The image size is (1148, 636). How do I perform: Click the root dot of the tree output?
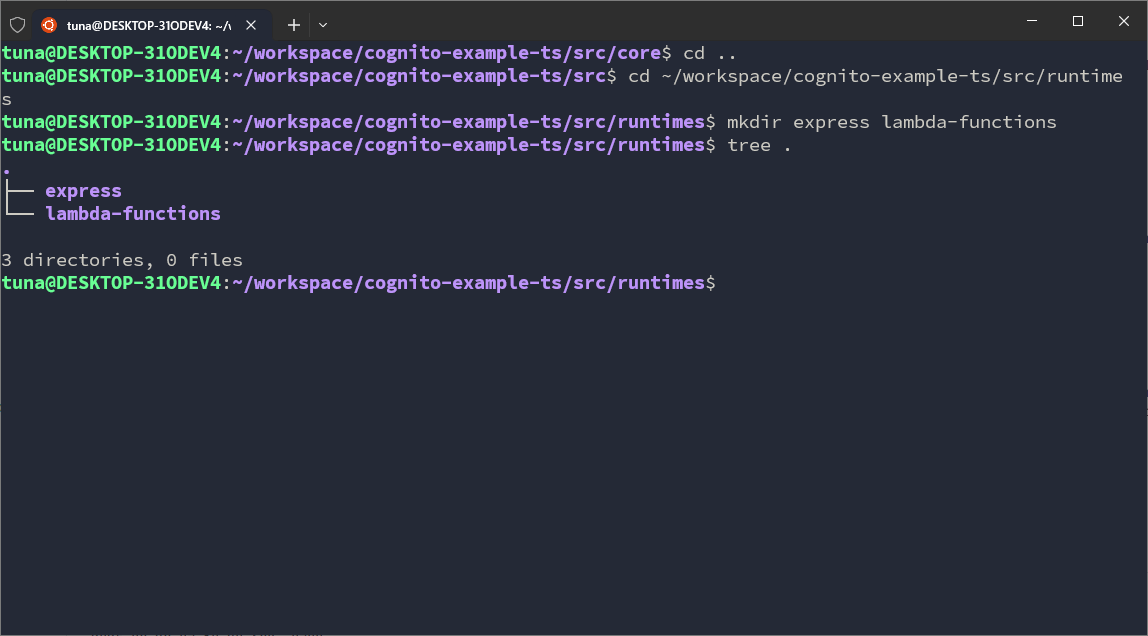click(x=6, y=169)
